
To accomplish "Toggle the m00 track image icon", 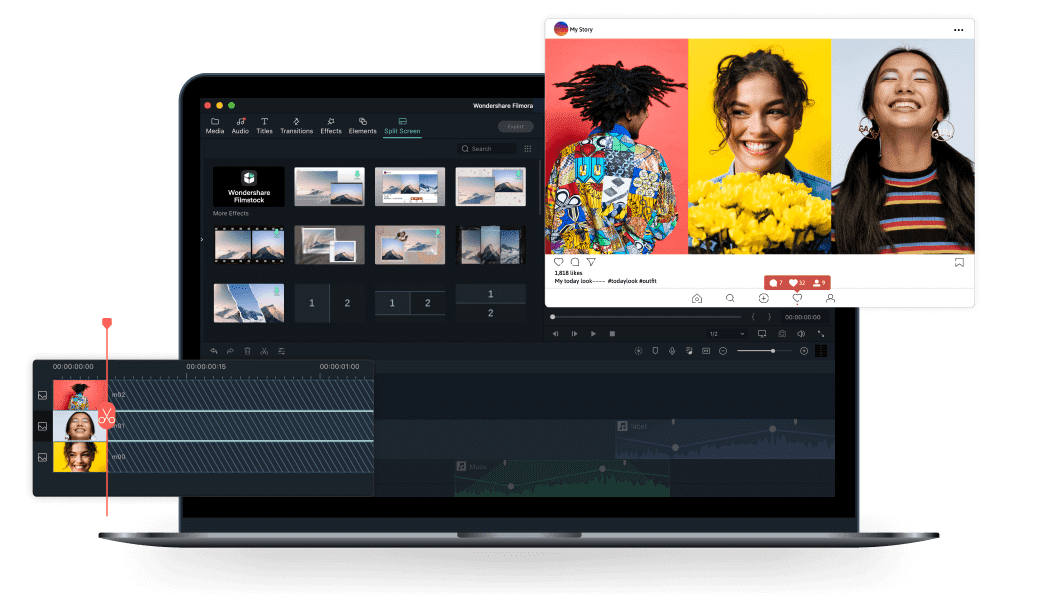I will click(42, 457).
